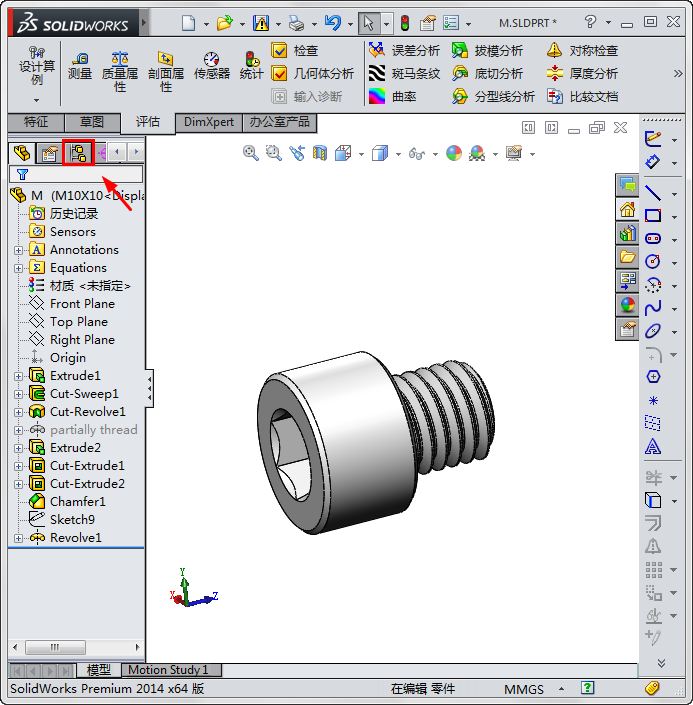Expand the Extrude1 feature node
The image size is (693, 705).
(x=18, y=376)
